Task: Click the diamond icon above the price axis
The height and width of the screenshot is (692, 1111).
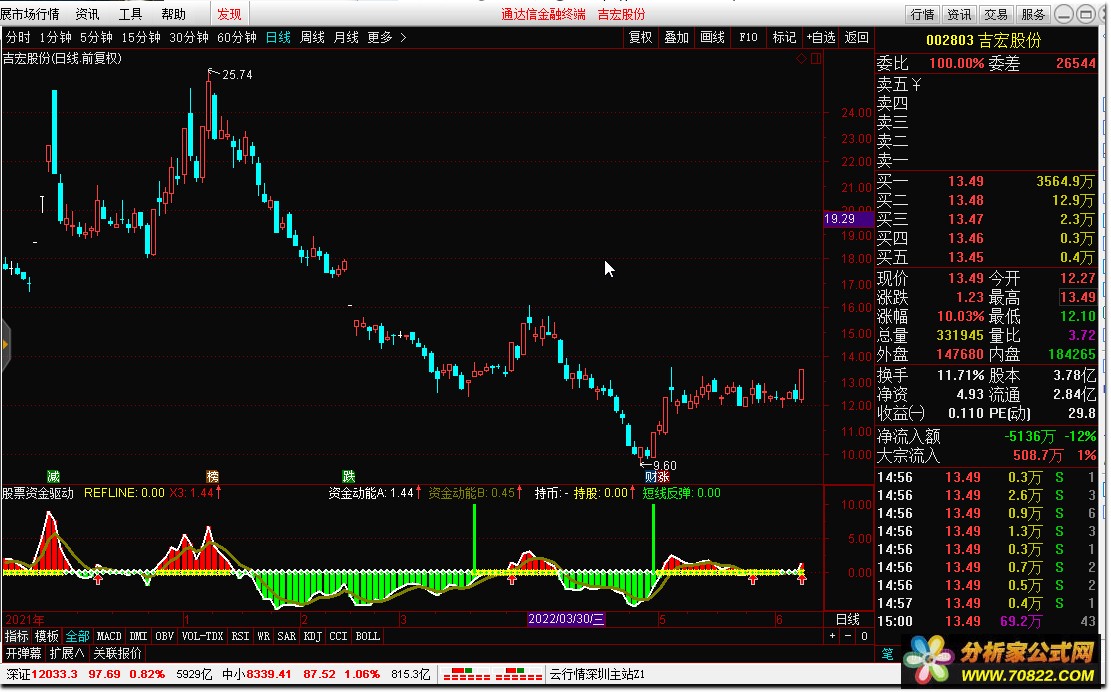Action: (801, 59)
